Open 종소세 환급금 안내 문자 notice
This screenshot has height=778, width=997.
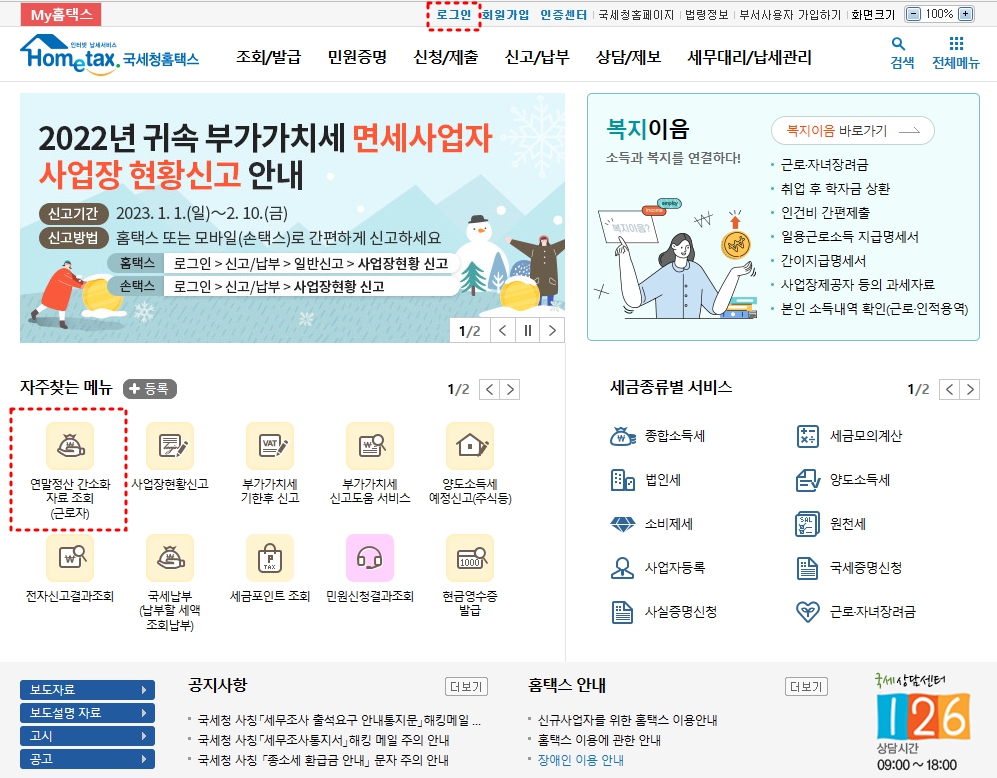click(x=323, y=760)
